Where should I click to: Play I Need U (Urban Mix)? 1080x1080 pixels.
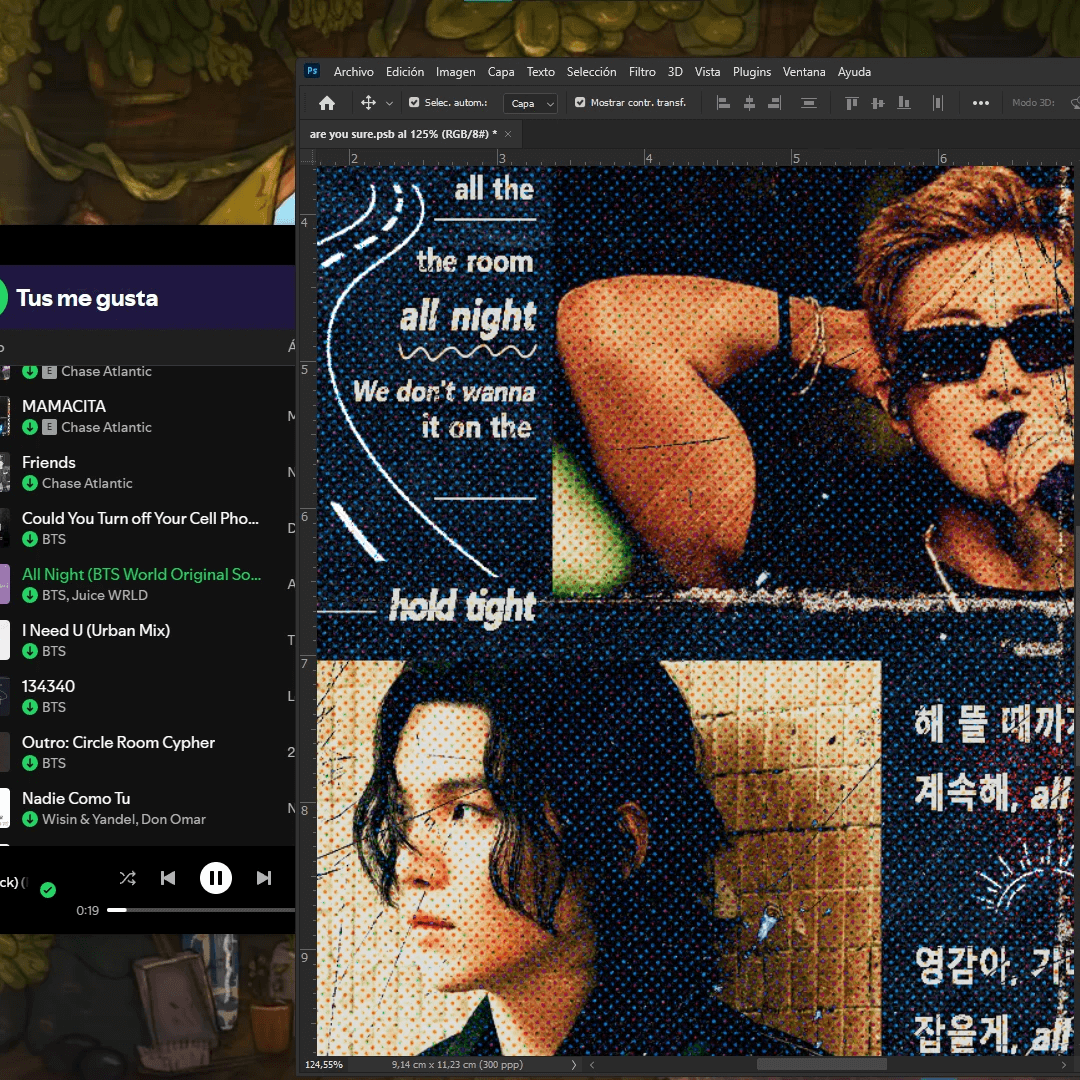point(96,630)
